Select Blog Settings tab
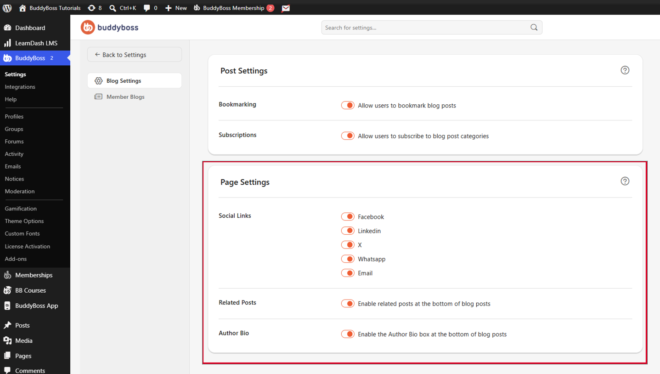Image resolution: width=660 pixels, height=374 pixels. click(x=135, y=81)
